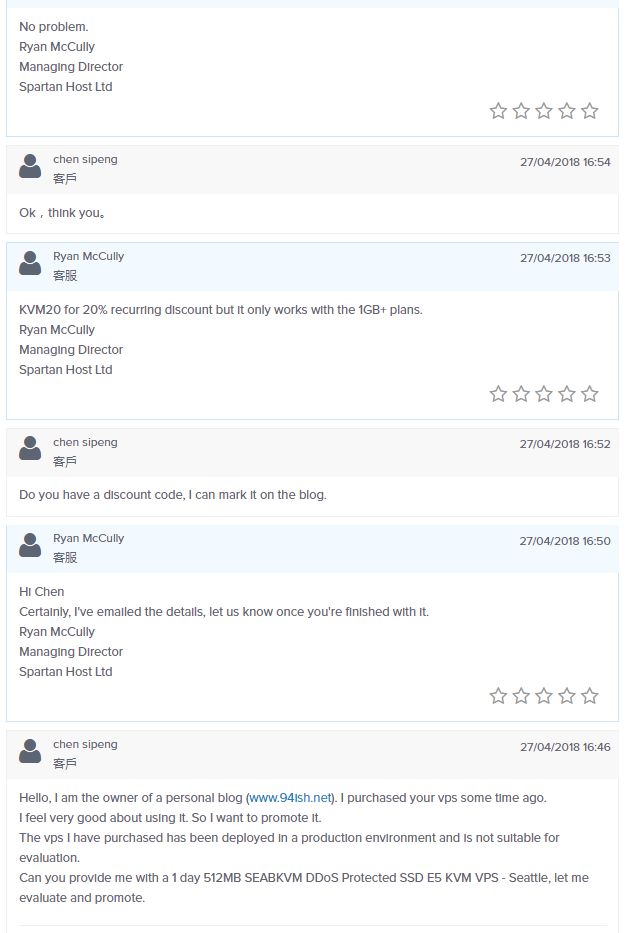
Task: Click the chen sipeng name on 16:46 message
Action: click(85, 744)
